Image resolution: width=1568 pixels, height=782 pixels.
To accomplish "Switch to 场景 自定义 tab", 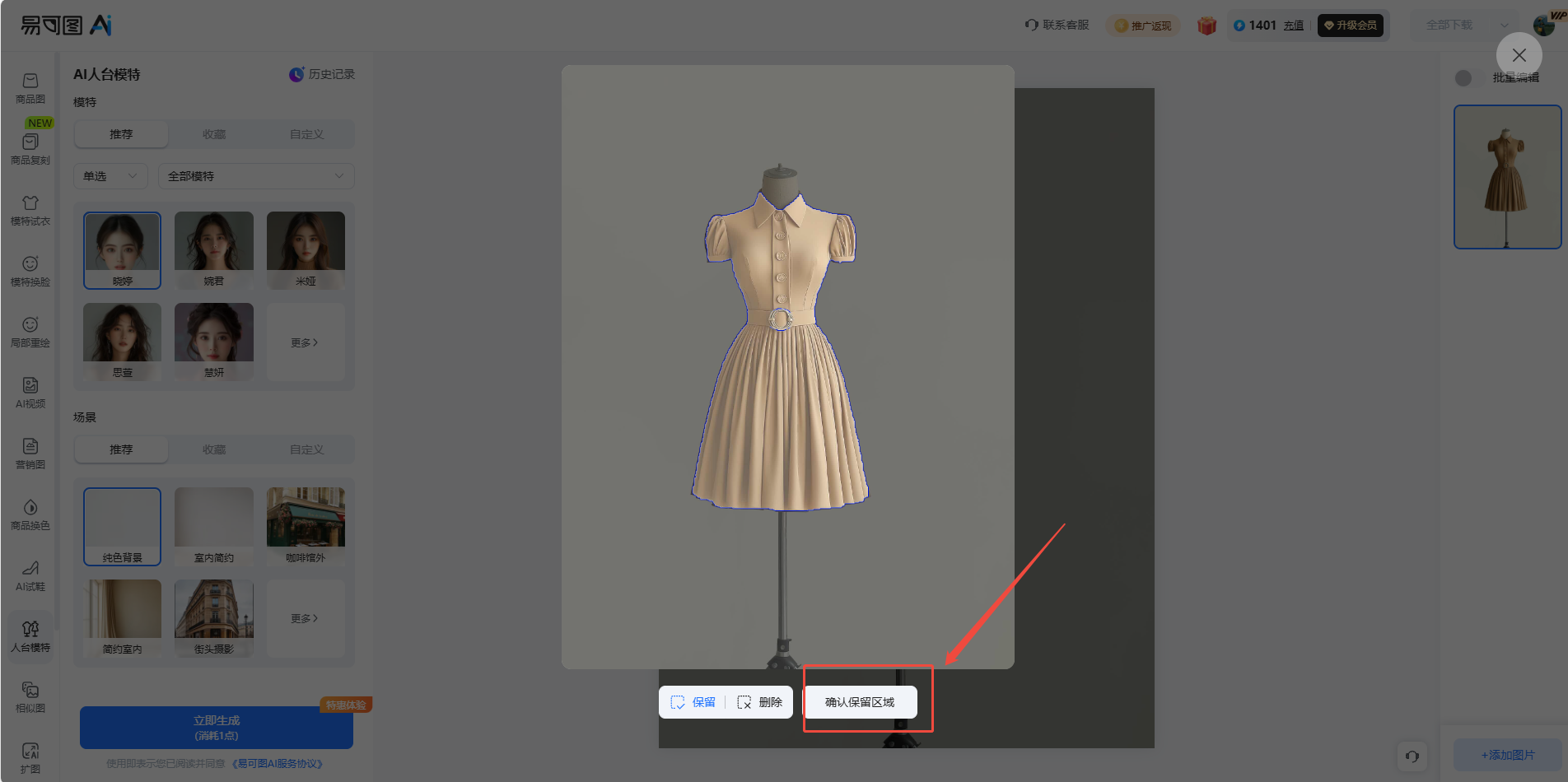I will coord(307,449).
